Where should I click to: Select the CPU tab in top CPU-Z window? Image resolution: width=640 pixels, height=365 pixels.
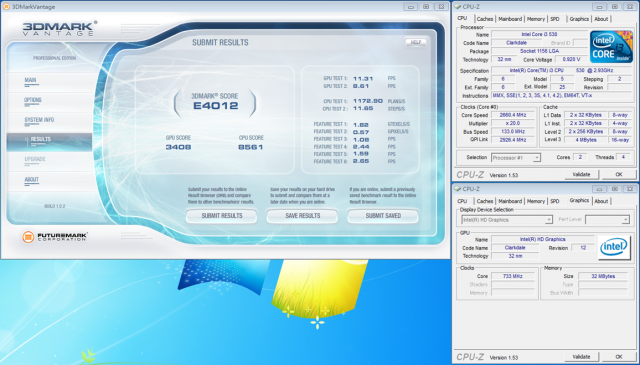(462, 18)
